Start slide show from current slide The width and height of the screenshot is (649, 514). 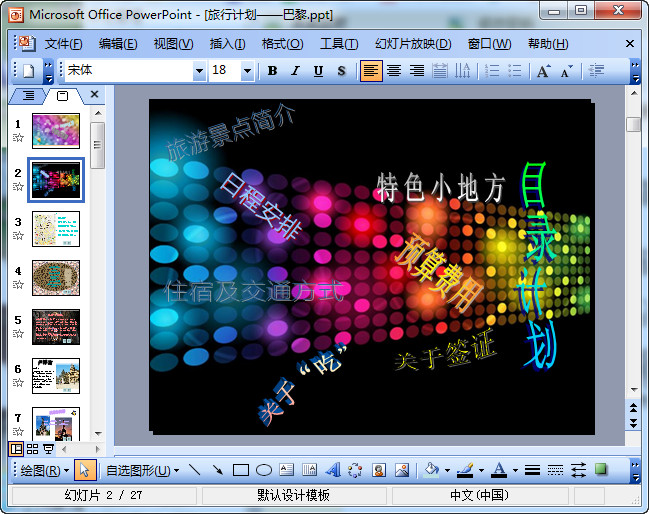click(x=48, y=449)
